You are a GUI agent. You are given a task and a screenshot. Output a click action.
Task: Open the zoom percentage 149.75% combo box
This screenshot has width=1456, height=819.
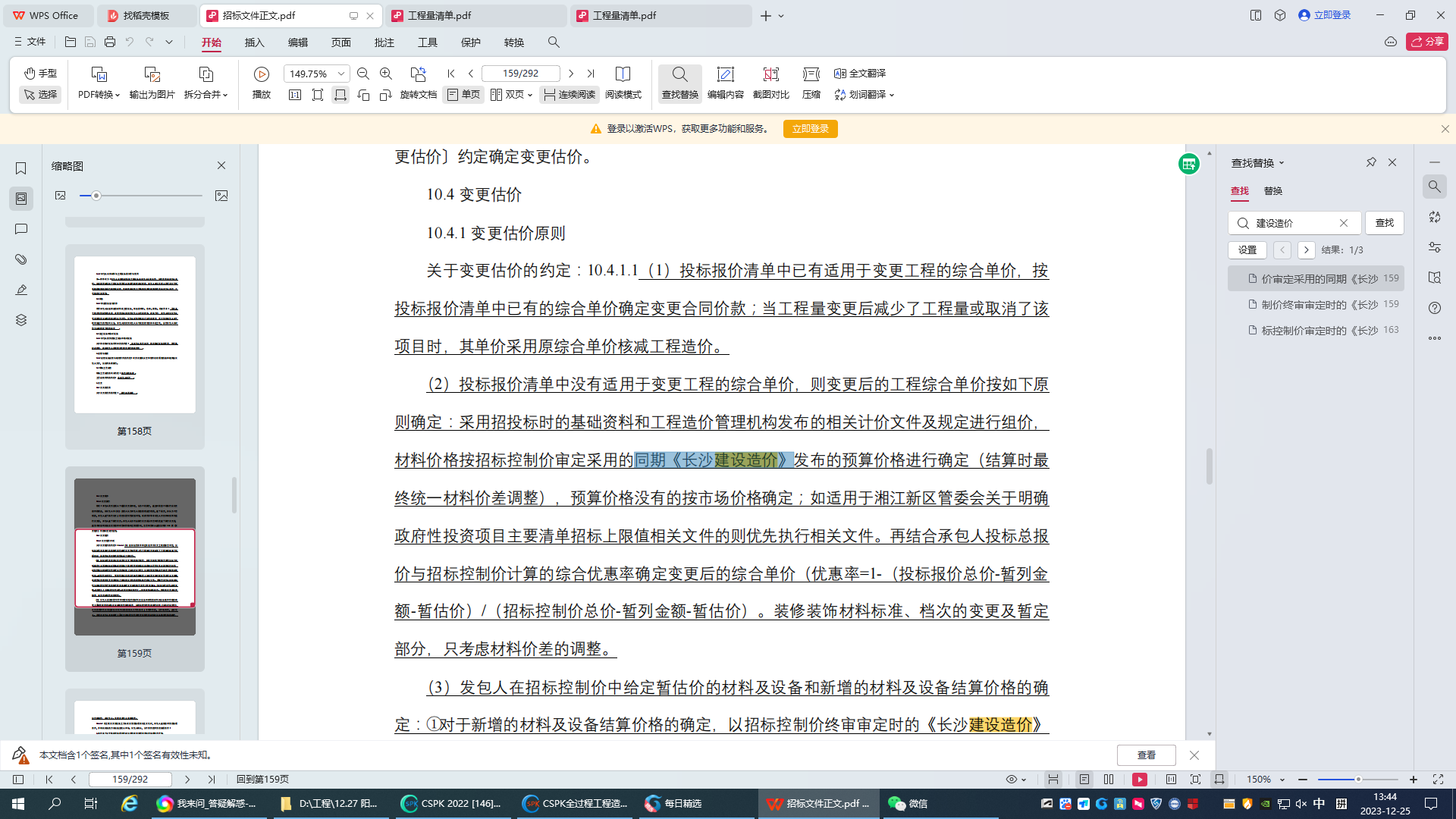pyautogui.click(x=316, y=74)
